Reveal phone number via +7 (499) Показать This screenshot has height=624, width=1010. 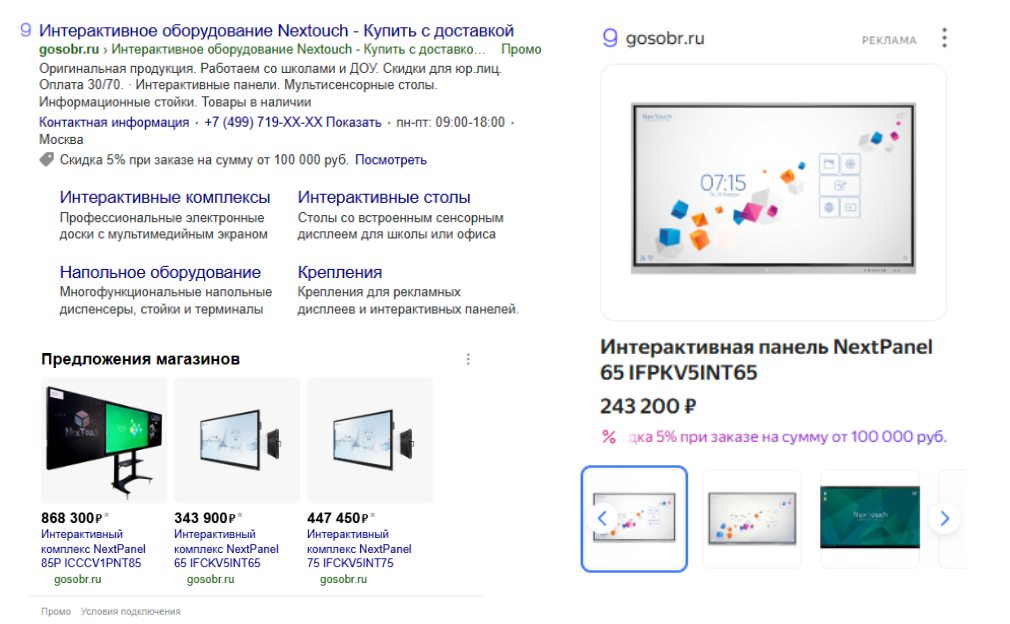point(292,122)
